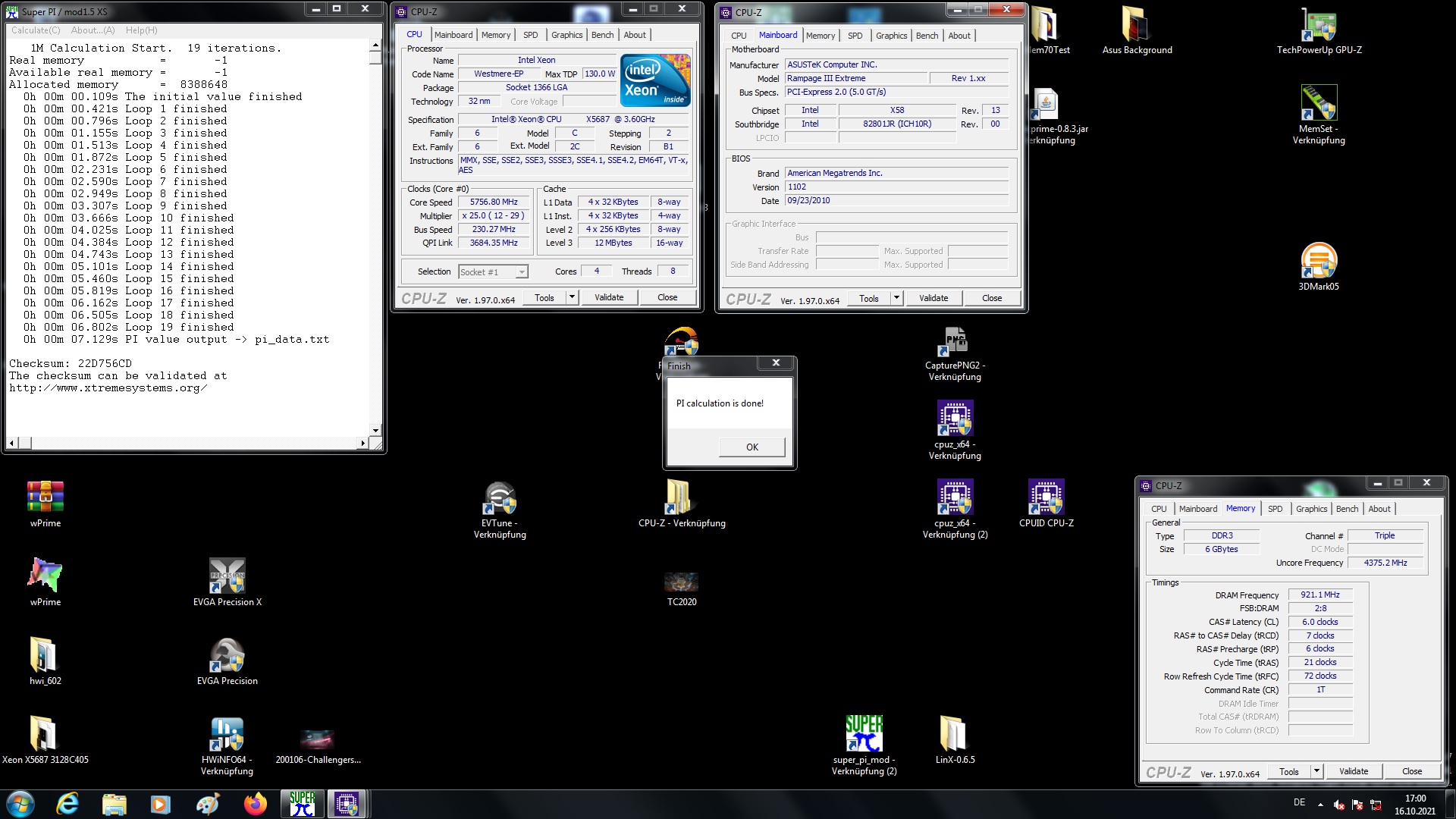Screen dimensions: 1456x819
Task: Open the top wPrime archive icon
Action: (x=45, y=504)
